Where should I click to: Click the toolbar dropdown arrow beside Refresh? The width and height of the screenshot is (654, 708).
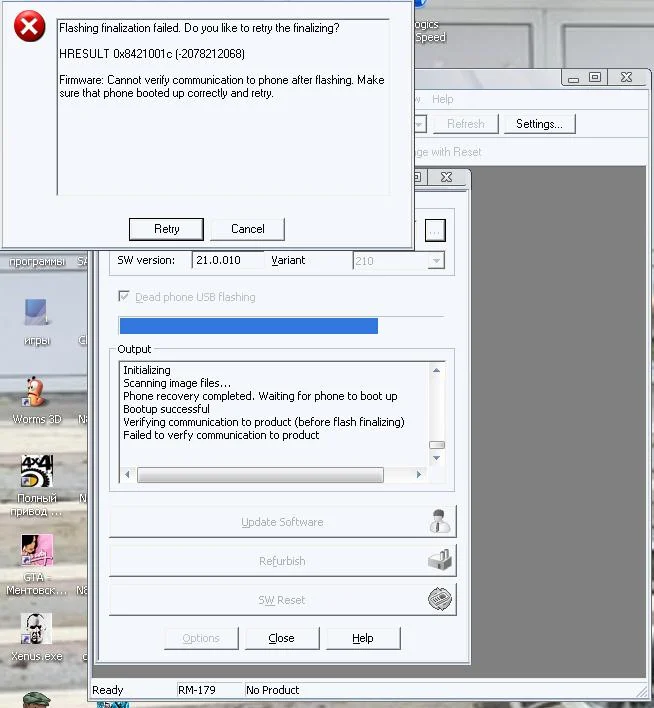tap(420, 124)
